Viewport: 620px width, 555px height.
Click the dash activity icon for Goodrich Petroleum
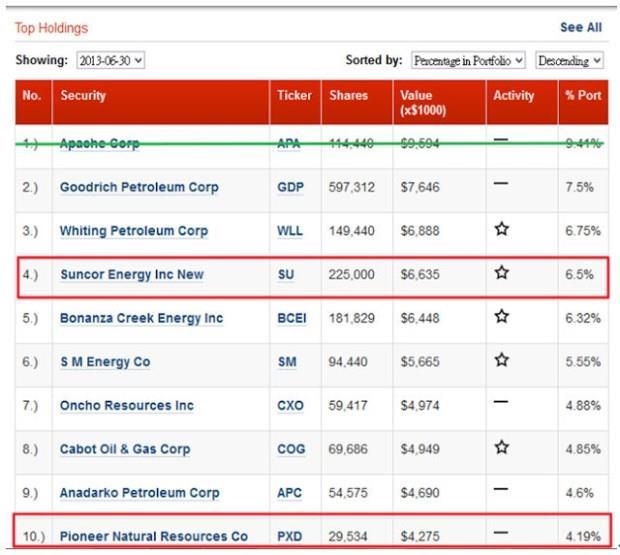coord(501,183)
